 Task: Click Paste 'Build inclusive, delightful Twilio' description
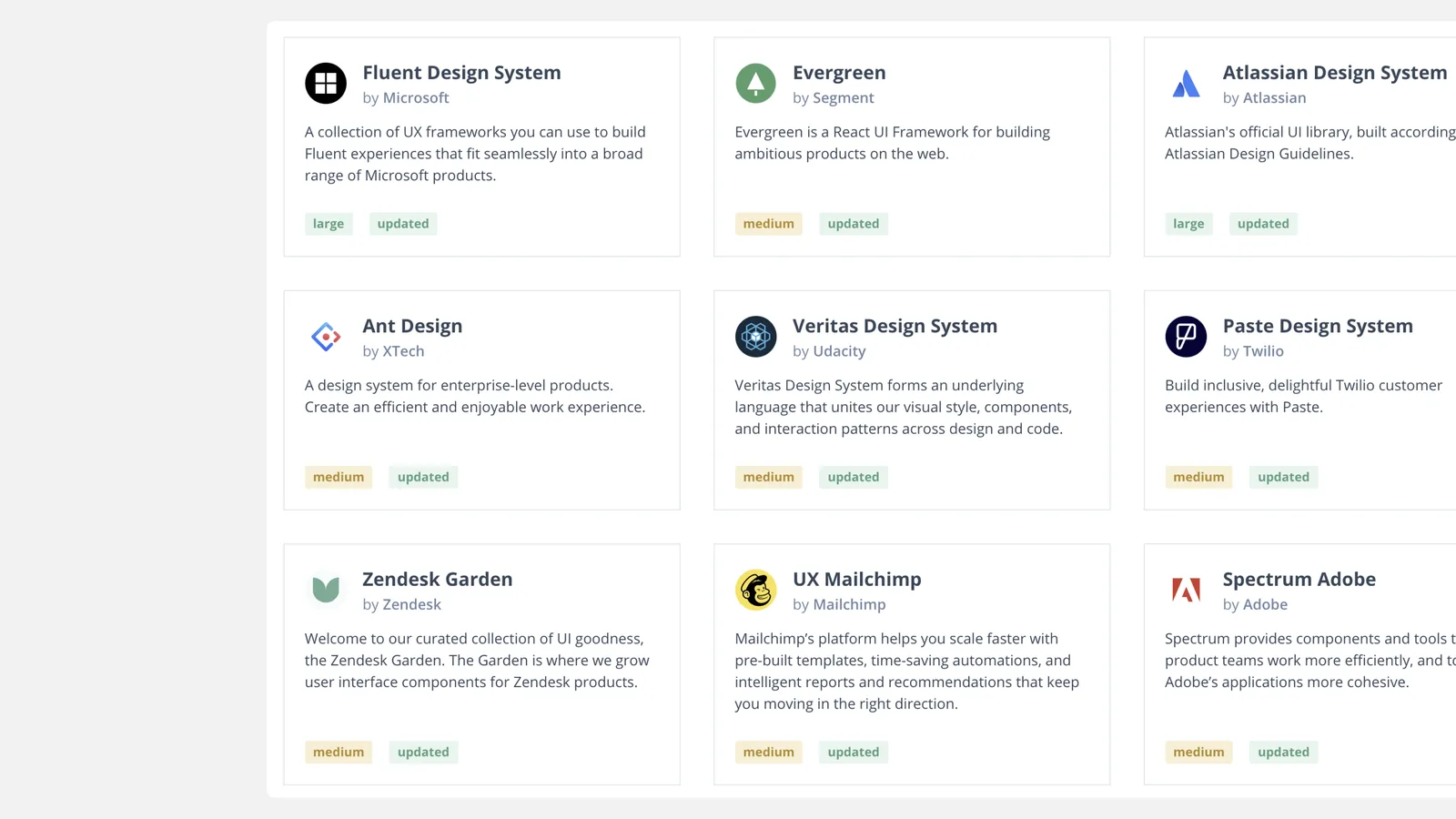pos(1304,396)
